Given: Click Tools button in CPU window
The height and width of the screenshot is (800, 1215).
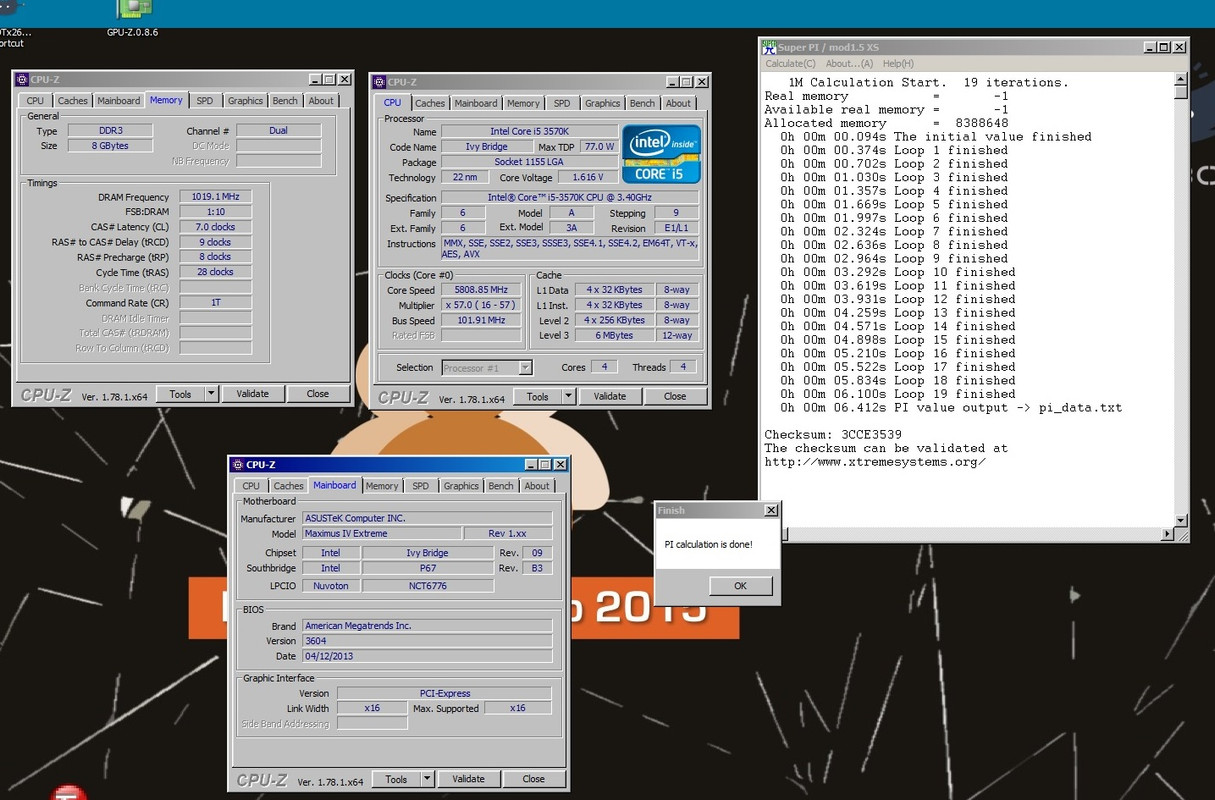Looking at the screenshot, I should [538, 397].
